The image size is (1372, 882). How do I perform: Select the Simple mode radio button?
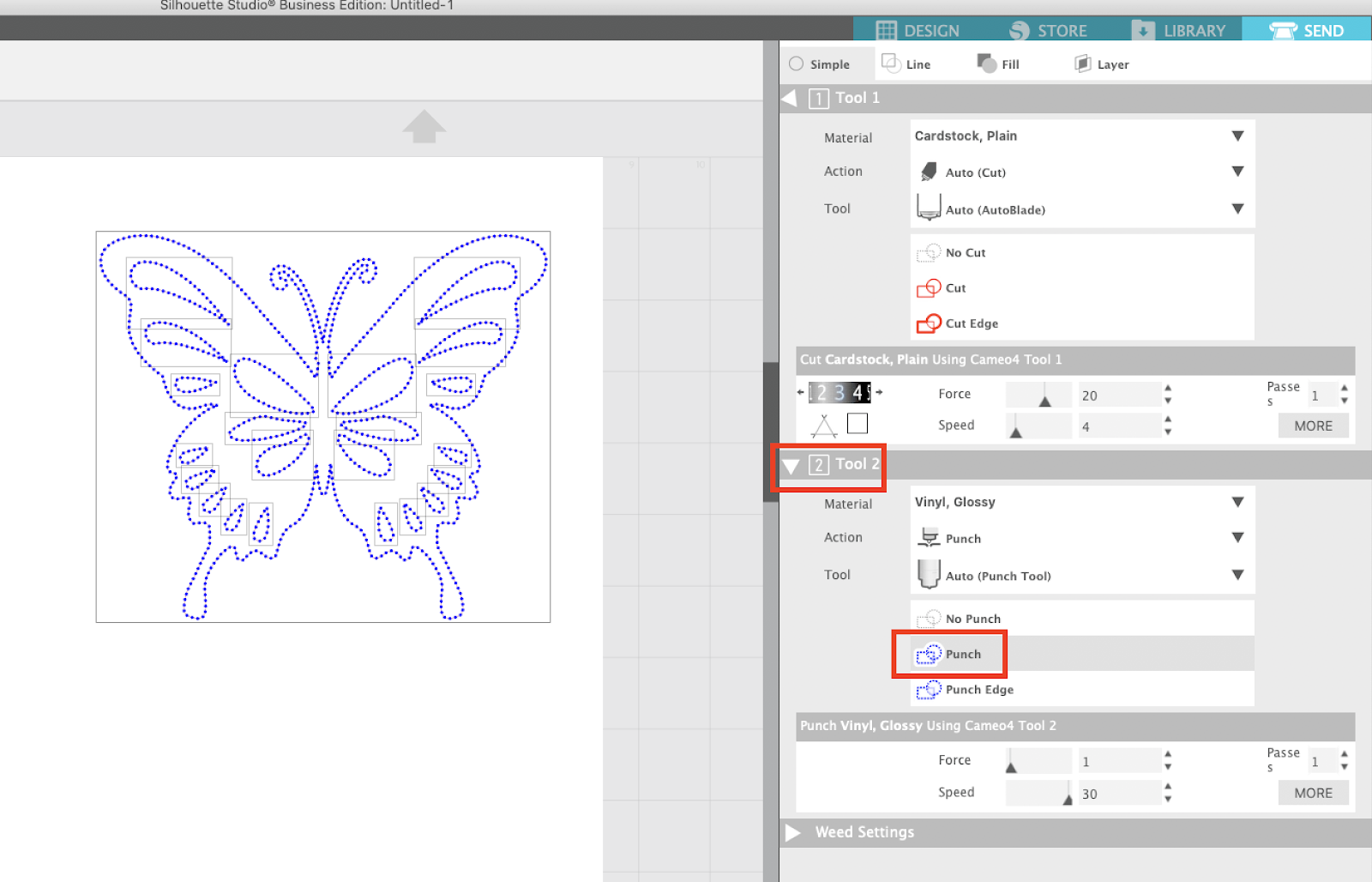click(797, 63)
